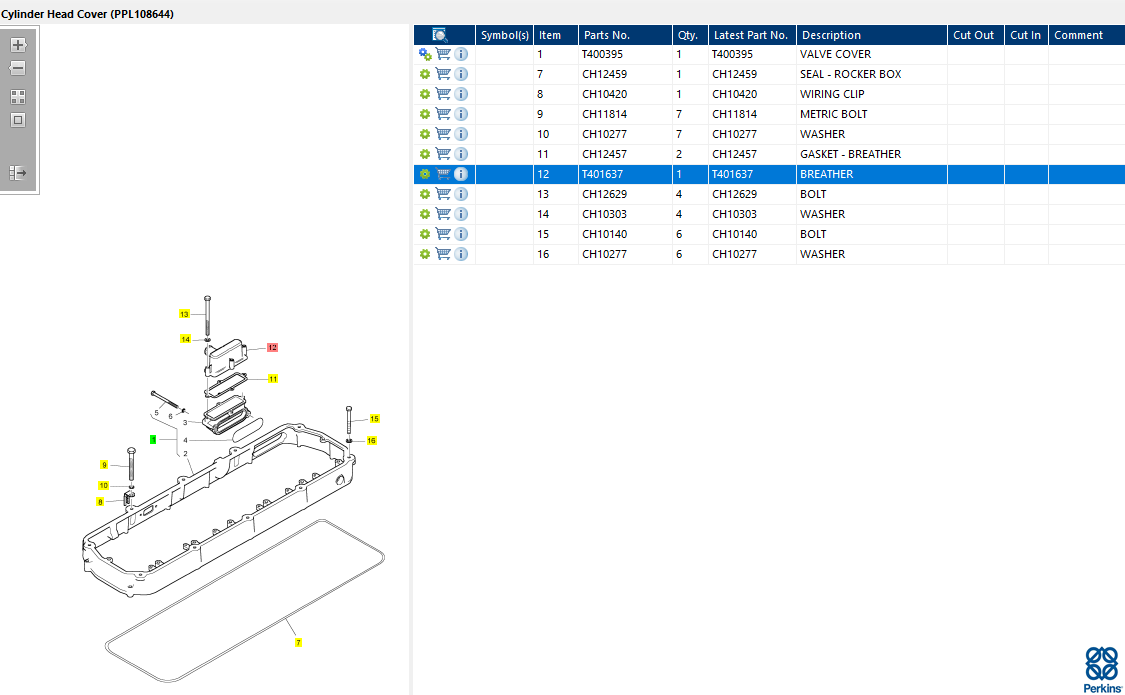1125x695 pixels.
Task: Click the Comment column header
Action: (1086, 35)
